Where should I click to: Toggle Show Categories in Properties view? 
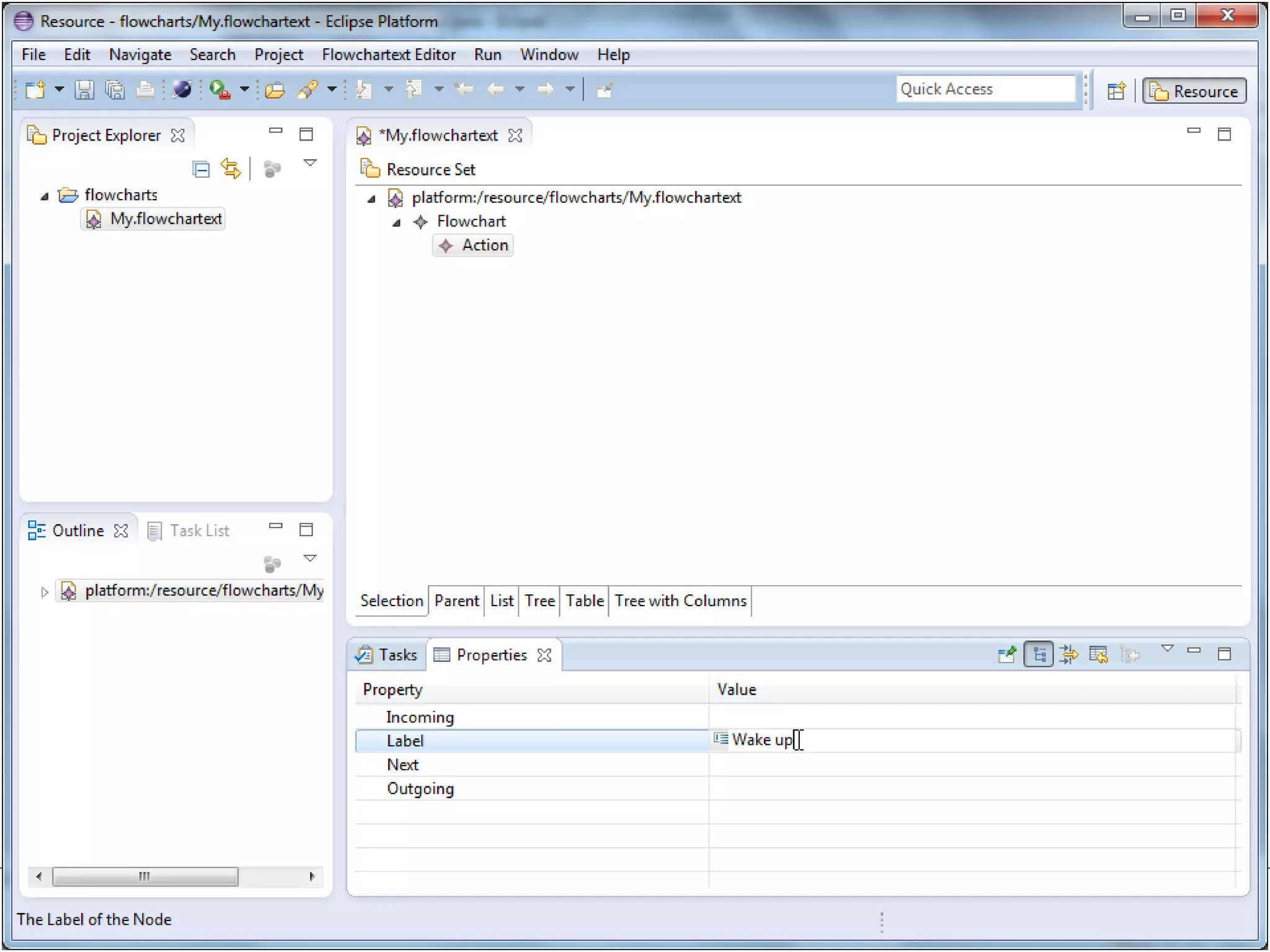1039,654
